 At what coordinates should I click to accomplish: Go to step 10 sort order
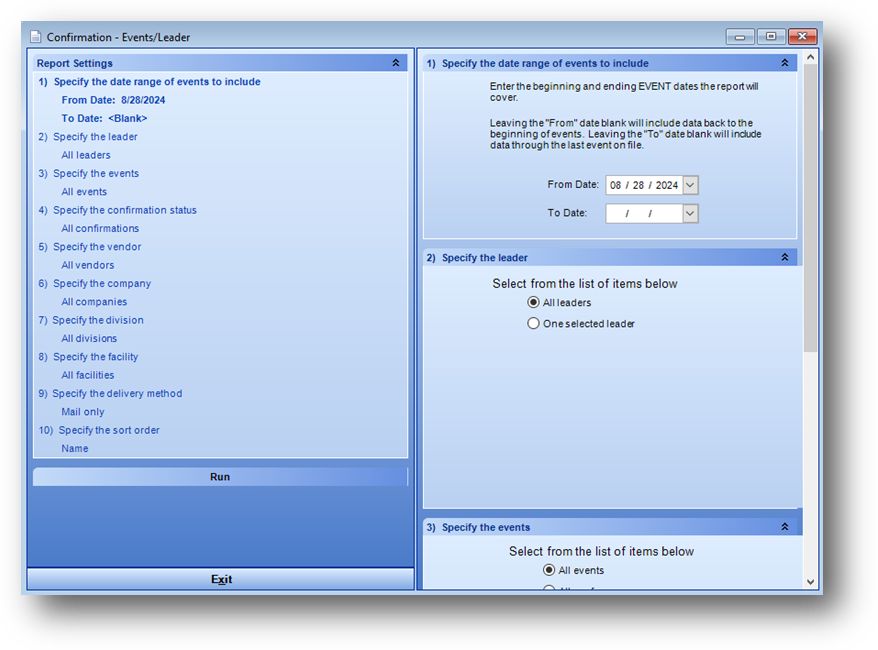tap(99, 430)
